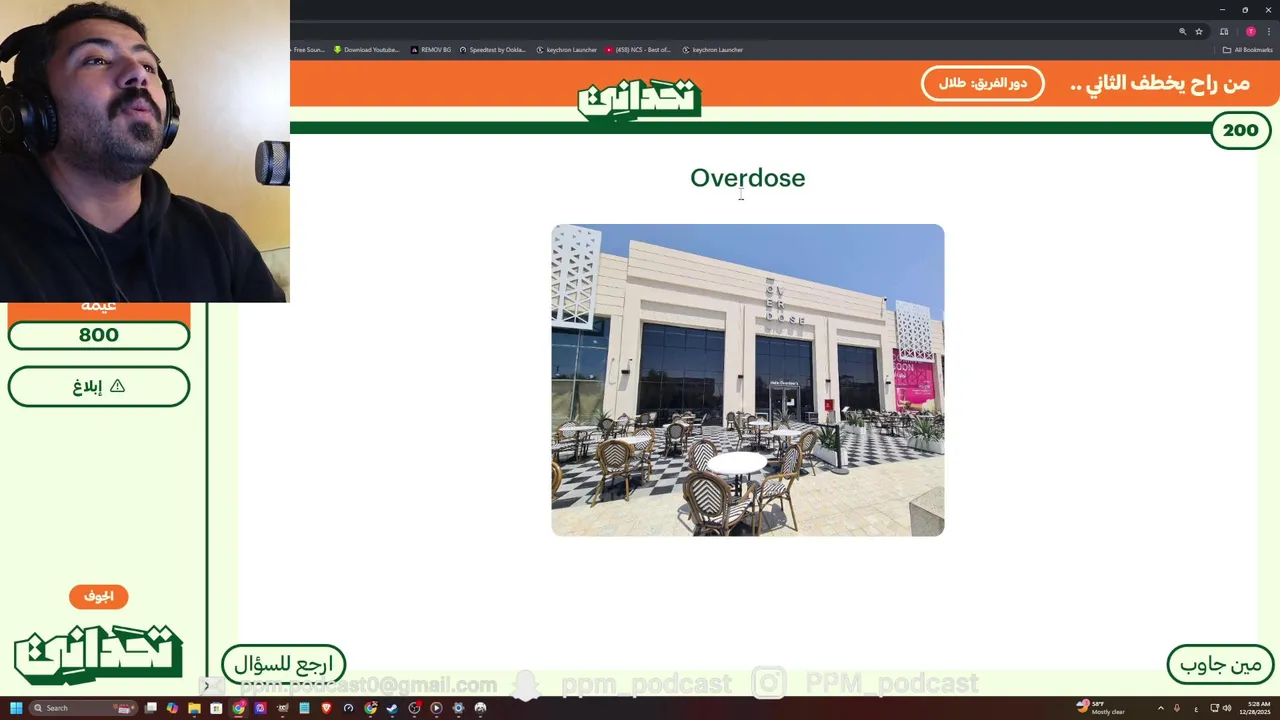This screenshot has height=720, width=1280.
Task: Open the zoom magnifier in address bar
Action: tap(1182, 31)
